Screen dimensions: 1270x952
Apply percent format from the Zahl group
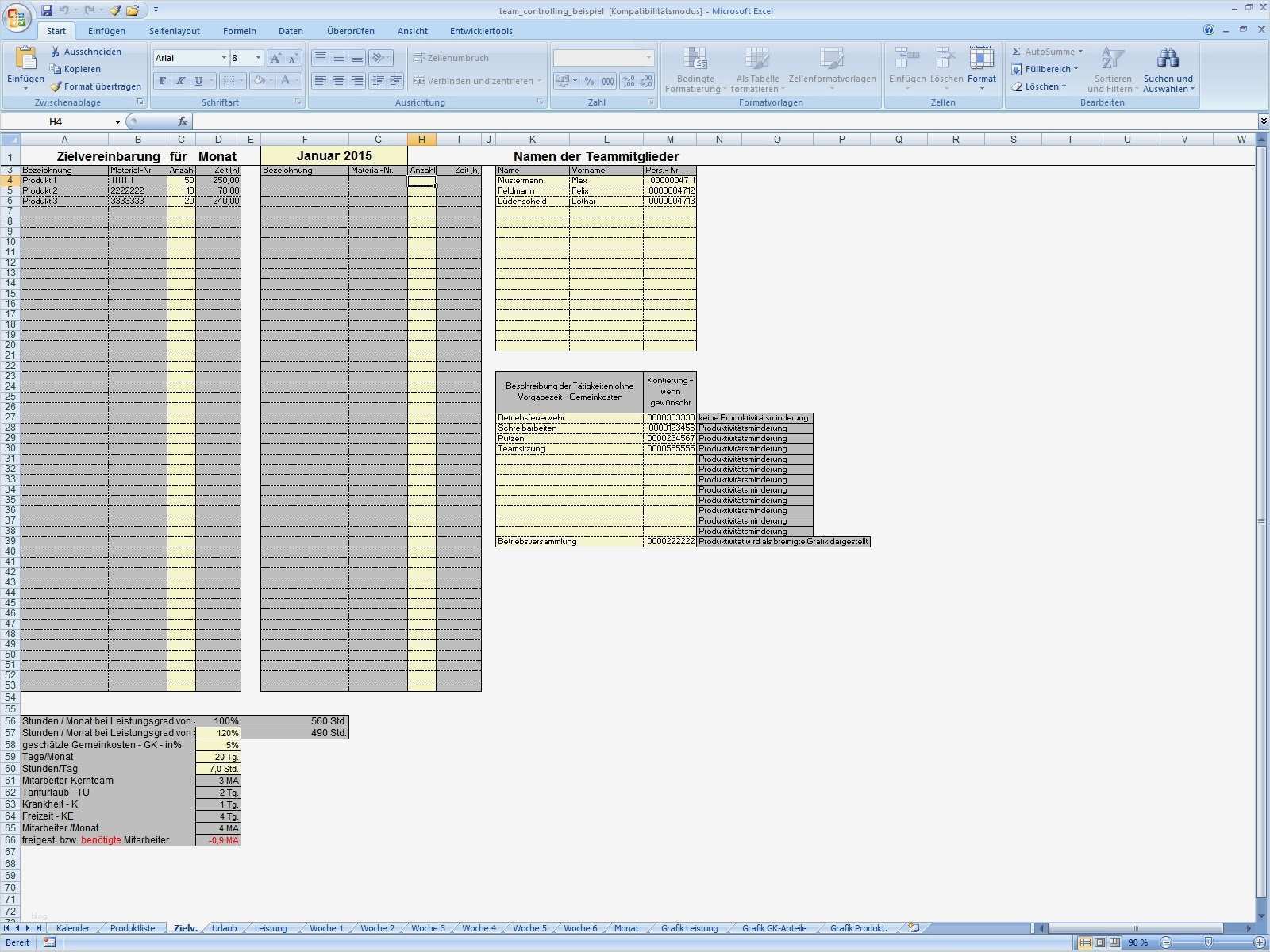587,81
